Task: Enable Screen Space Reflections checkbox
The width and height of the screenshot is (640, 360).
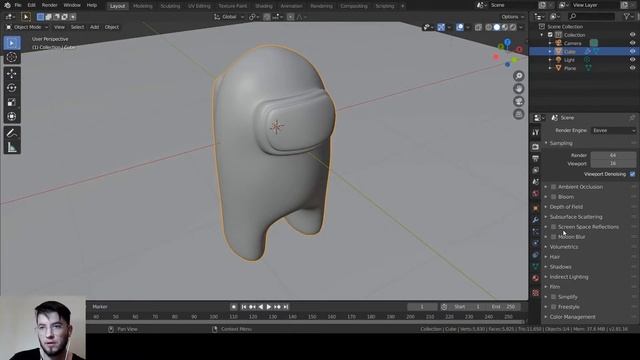Action: point(554,227)
